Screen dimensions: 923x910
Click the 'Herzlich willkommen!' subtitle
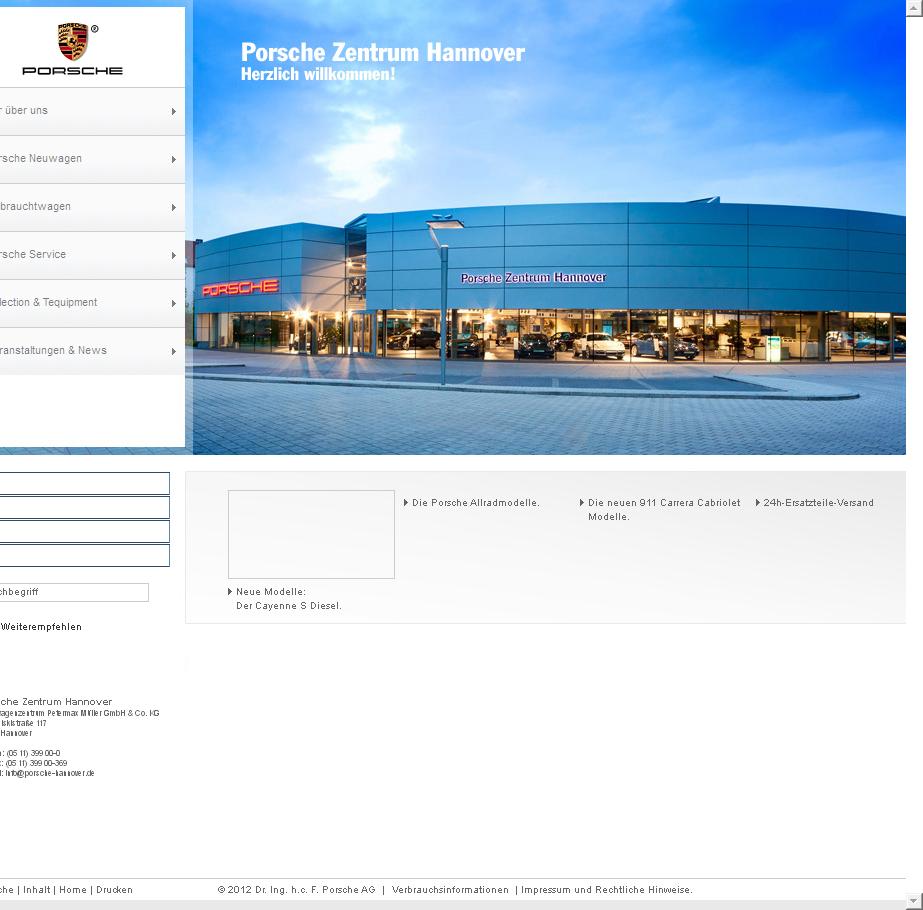[318, 74]
